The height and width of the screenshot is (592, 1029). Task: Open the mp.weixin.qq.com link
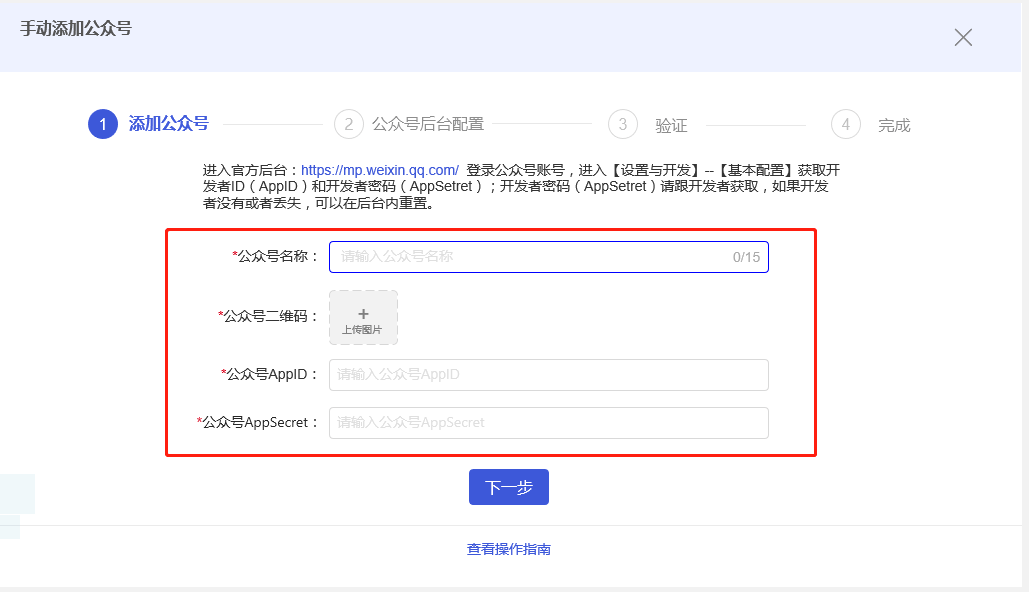click(x=379, y=171)
